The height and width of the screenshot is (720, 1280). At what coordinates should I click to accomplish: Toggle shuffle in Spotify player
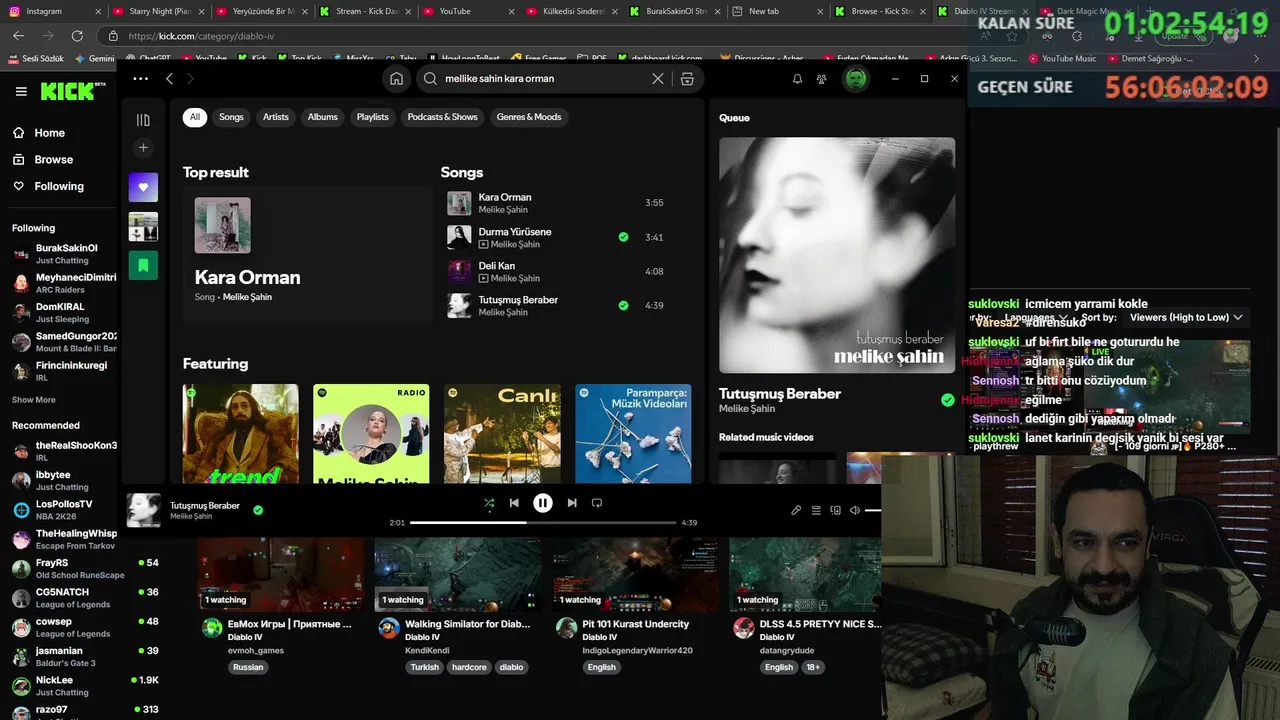point(489,503)
